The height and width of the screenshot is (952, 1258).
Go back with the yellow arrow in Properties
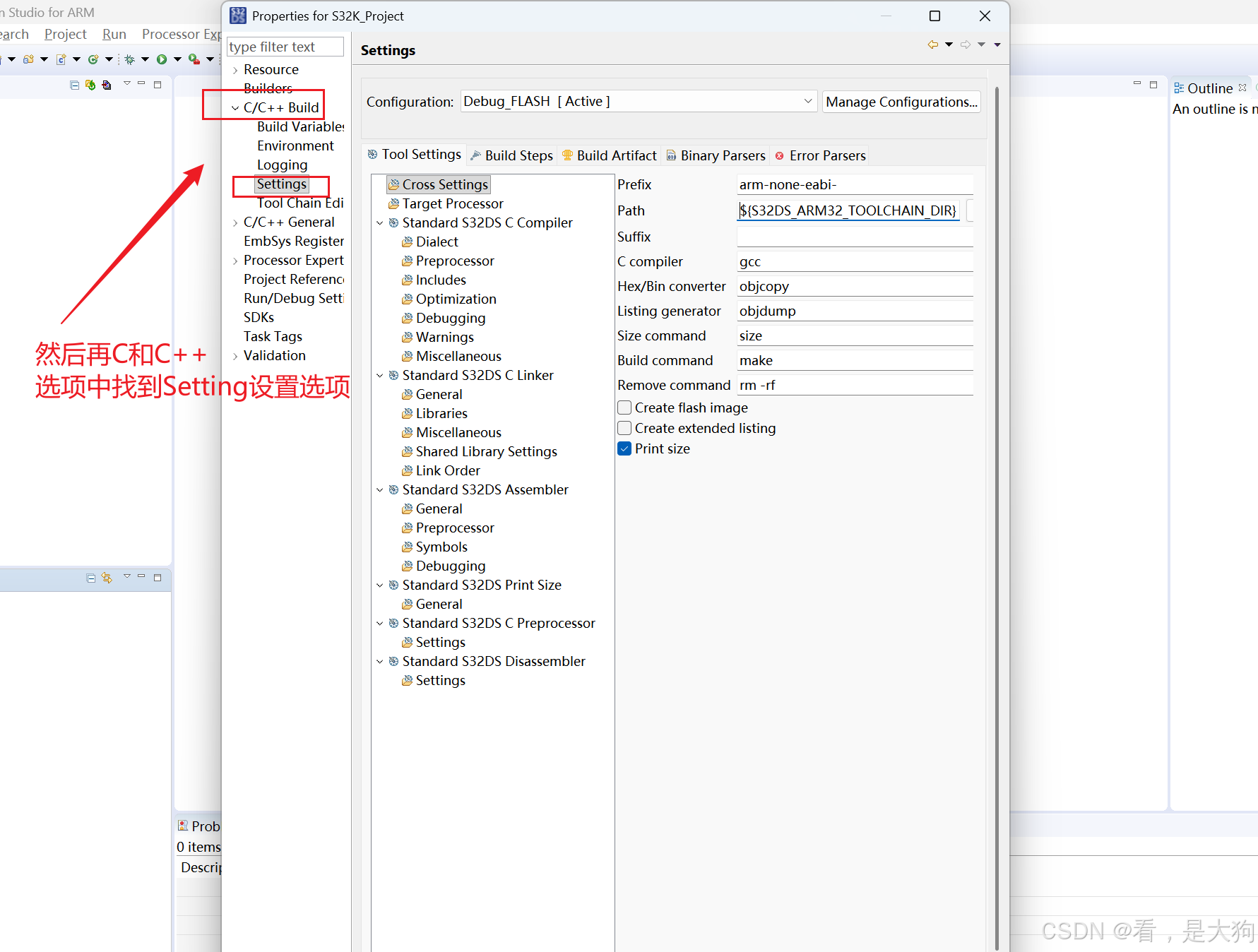click(x=932, y=44)
